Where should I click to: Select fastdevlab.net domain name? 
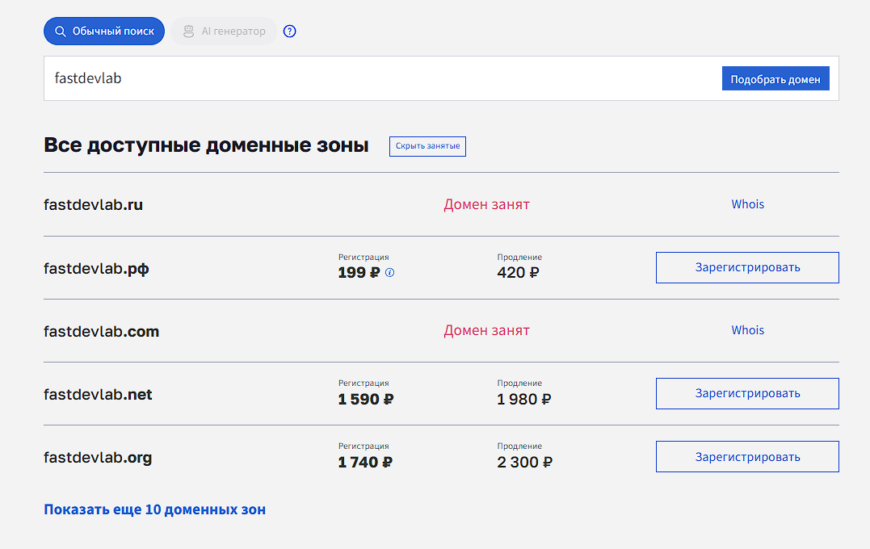pyautogui.click(x=98, y=395)
